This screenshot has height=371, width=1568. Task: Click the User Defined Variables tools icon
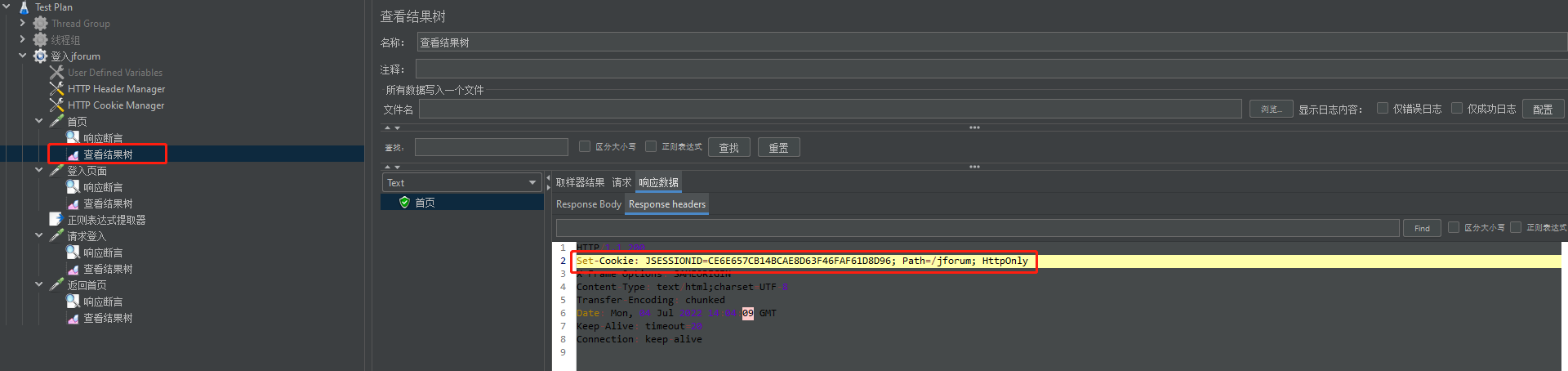pyautogui.click(x=56, y=73)
